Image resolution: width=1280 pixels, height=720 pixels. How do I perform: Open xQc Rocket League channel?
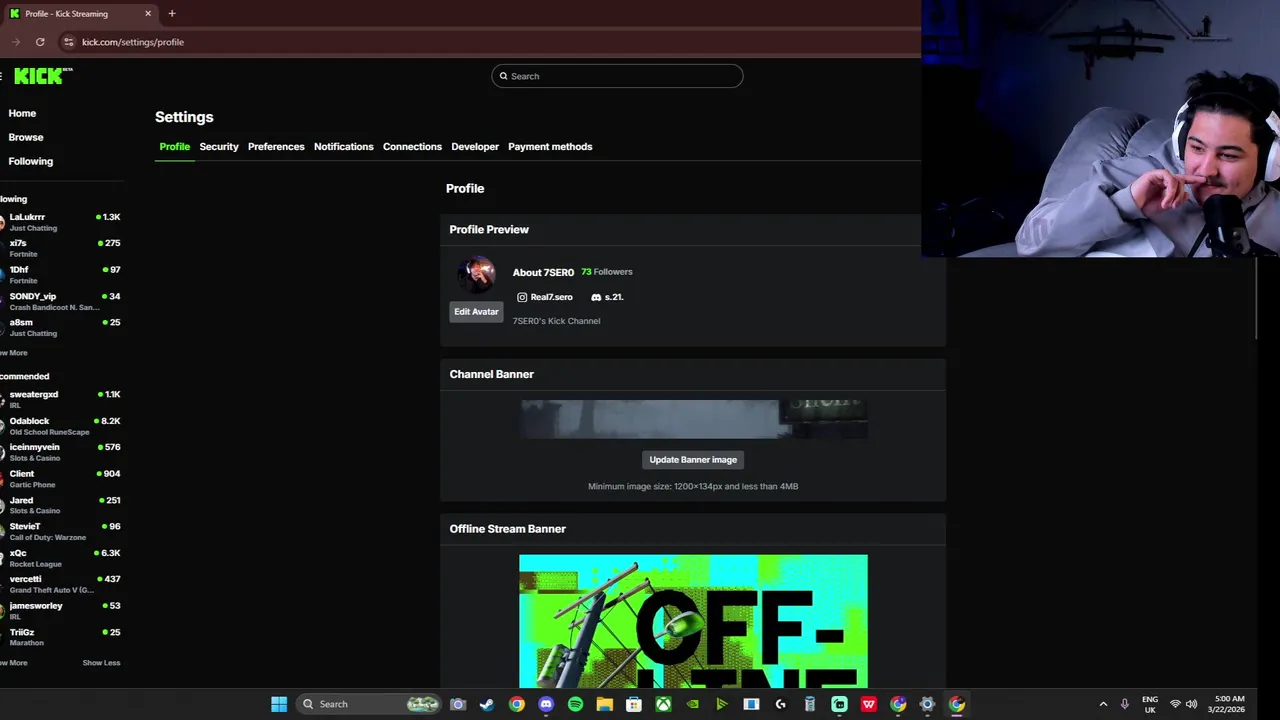60,558
